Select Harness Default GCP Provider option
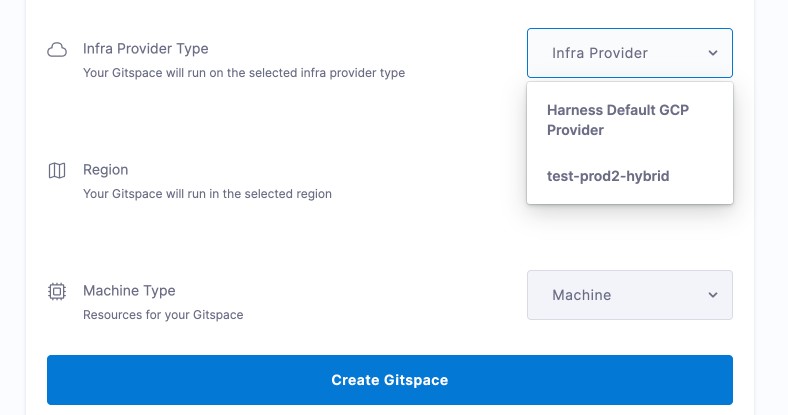788x415 pixels. click(618, 120)
